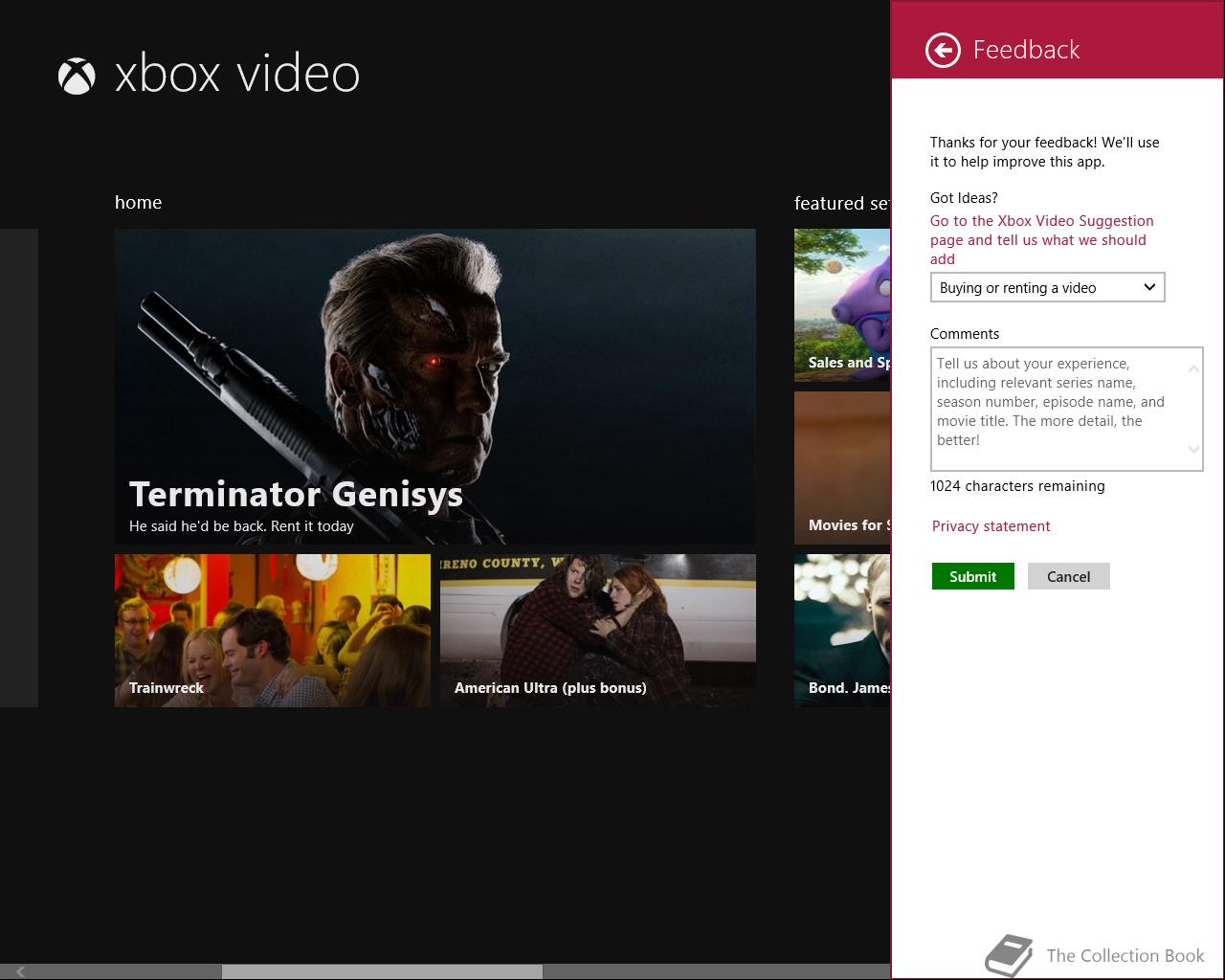Click into the Comments text box
The height and width of the screenshot is (980, 1225).
click(x=1066, y=409)
